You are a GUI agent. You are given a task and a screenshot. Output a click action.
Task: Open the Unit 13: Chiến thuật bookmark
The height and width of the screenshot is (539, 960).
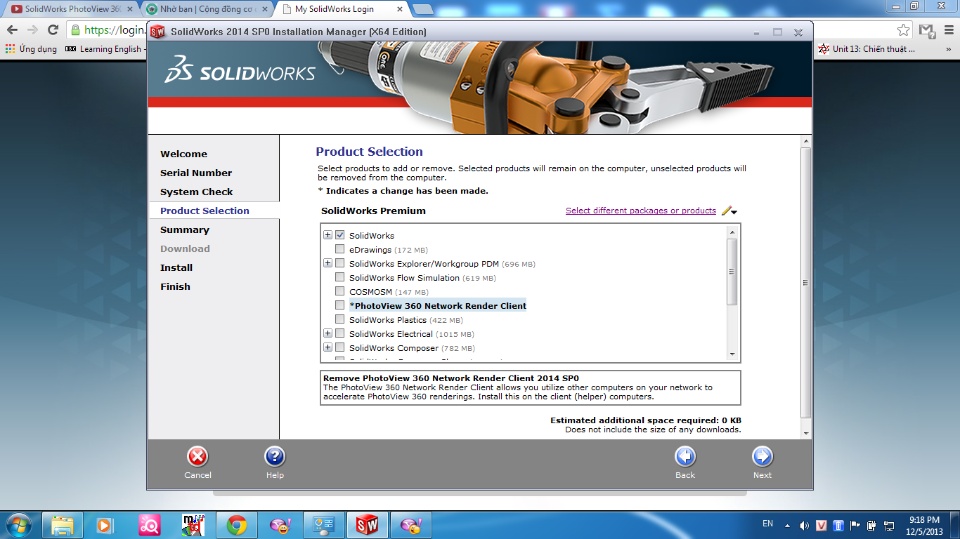point(867,49)
